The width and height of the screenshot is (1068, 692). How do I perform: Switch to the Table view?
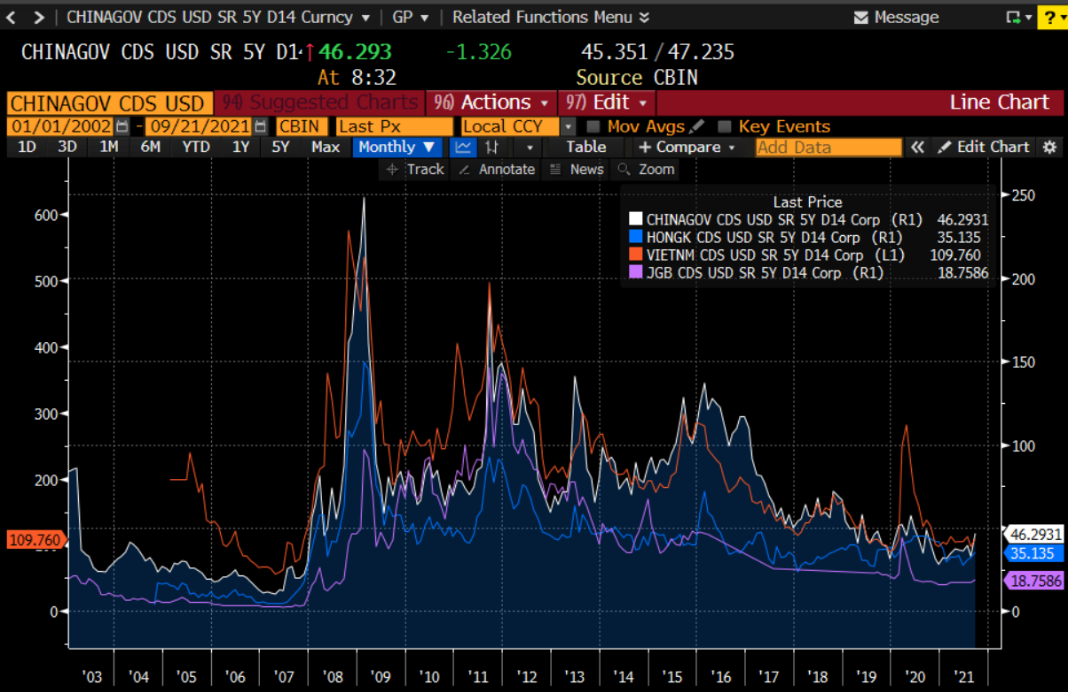point(586,147)
